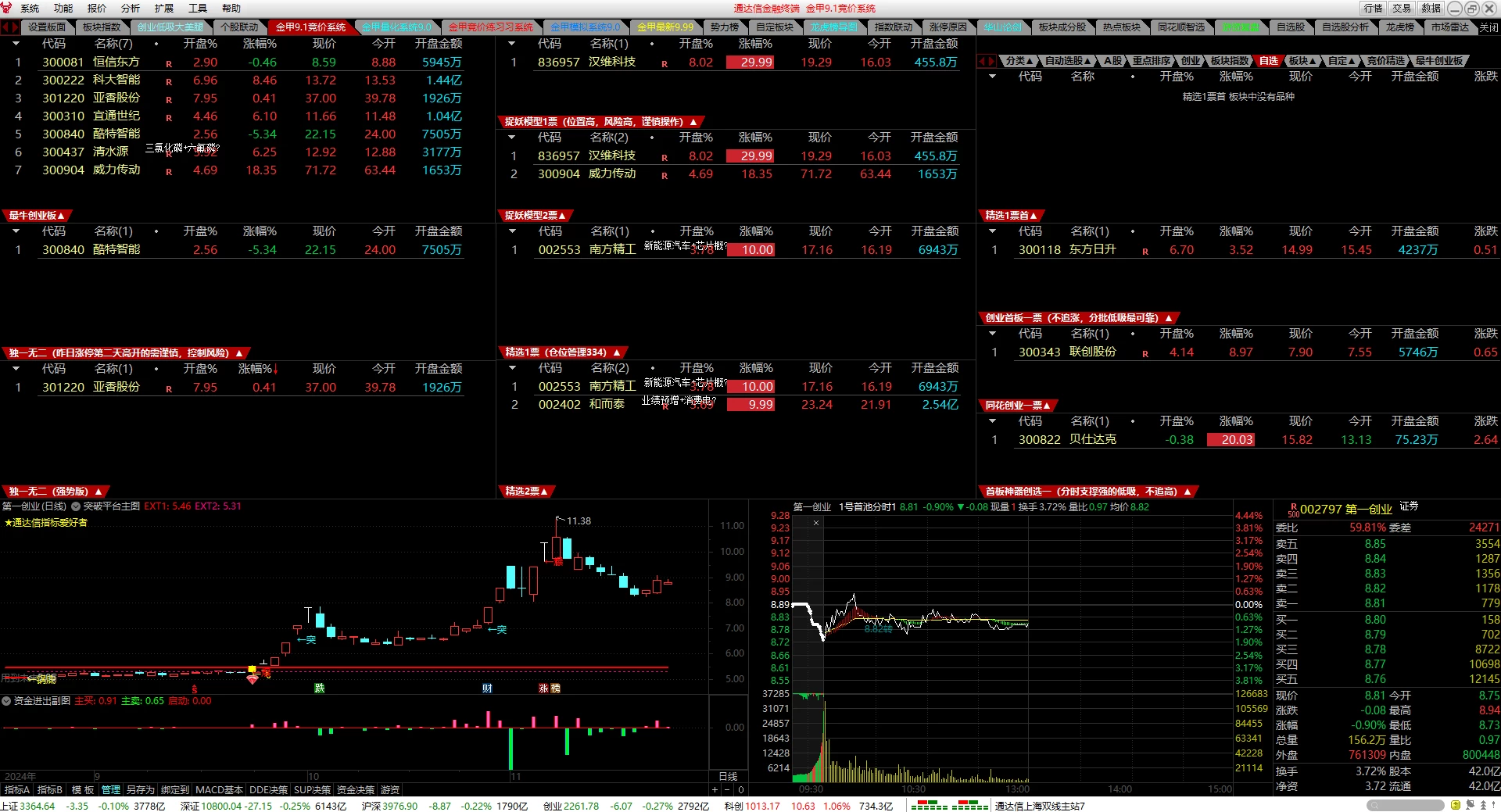Image resolution: width=1501 pixels, height=812 pixels.
Task: Select the MACD基本 indicator tab
Action: [219, 790]
